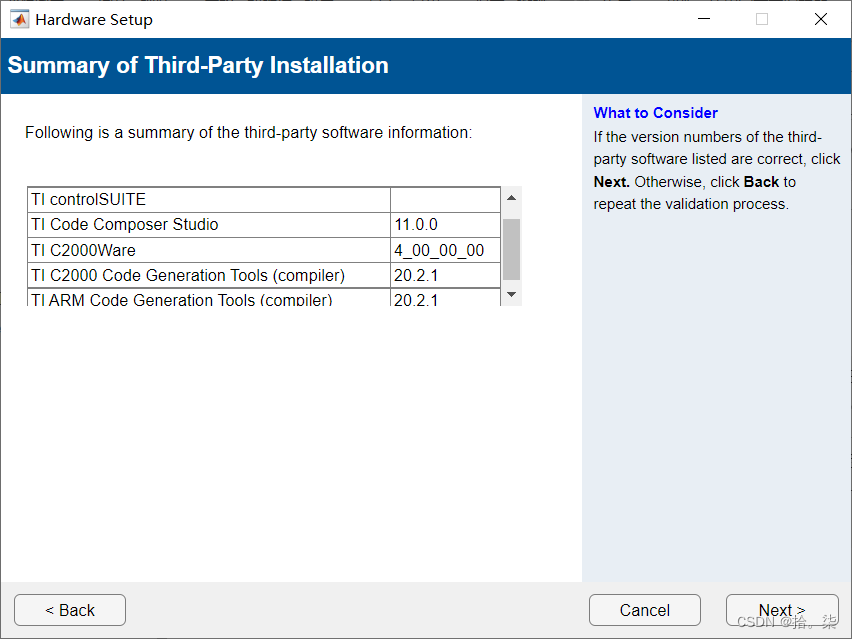Select the TI C2000Ware cell
This screenshot has height=639, width=852.
click(209, 250)
